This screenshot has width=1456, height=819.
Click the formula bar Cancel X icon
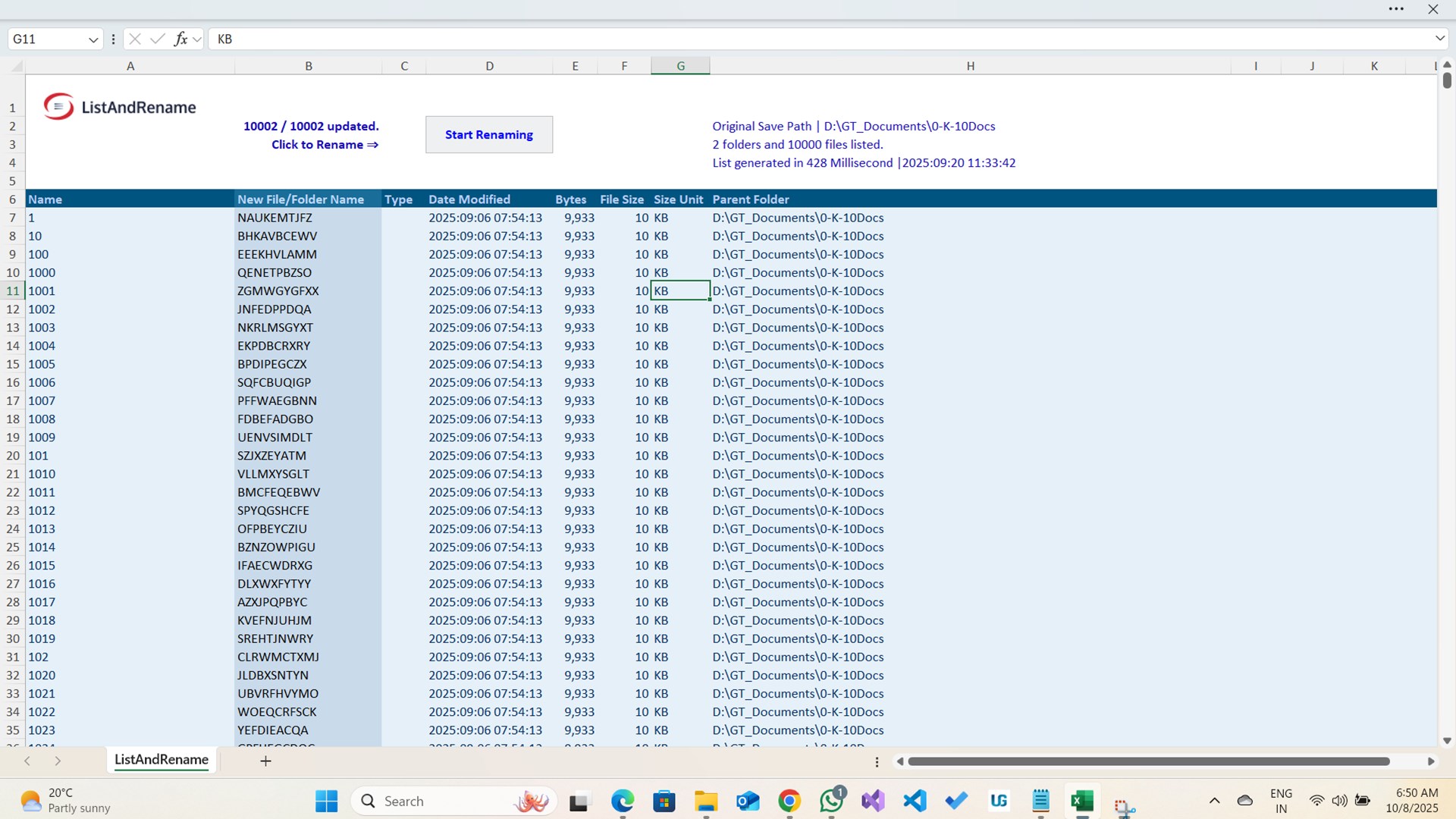coord(135,39)
